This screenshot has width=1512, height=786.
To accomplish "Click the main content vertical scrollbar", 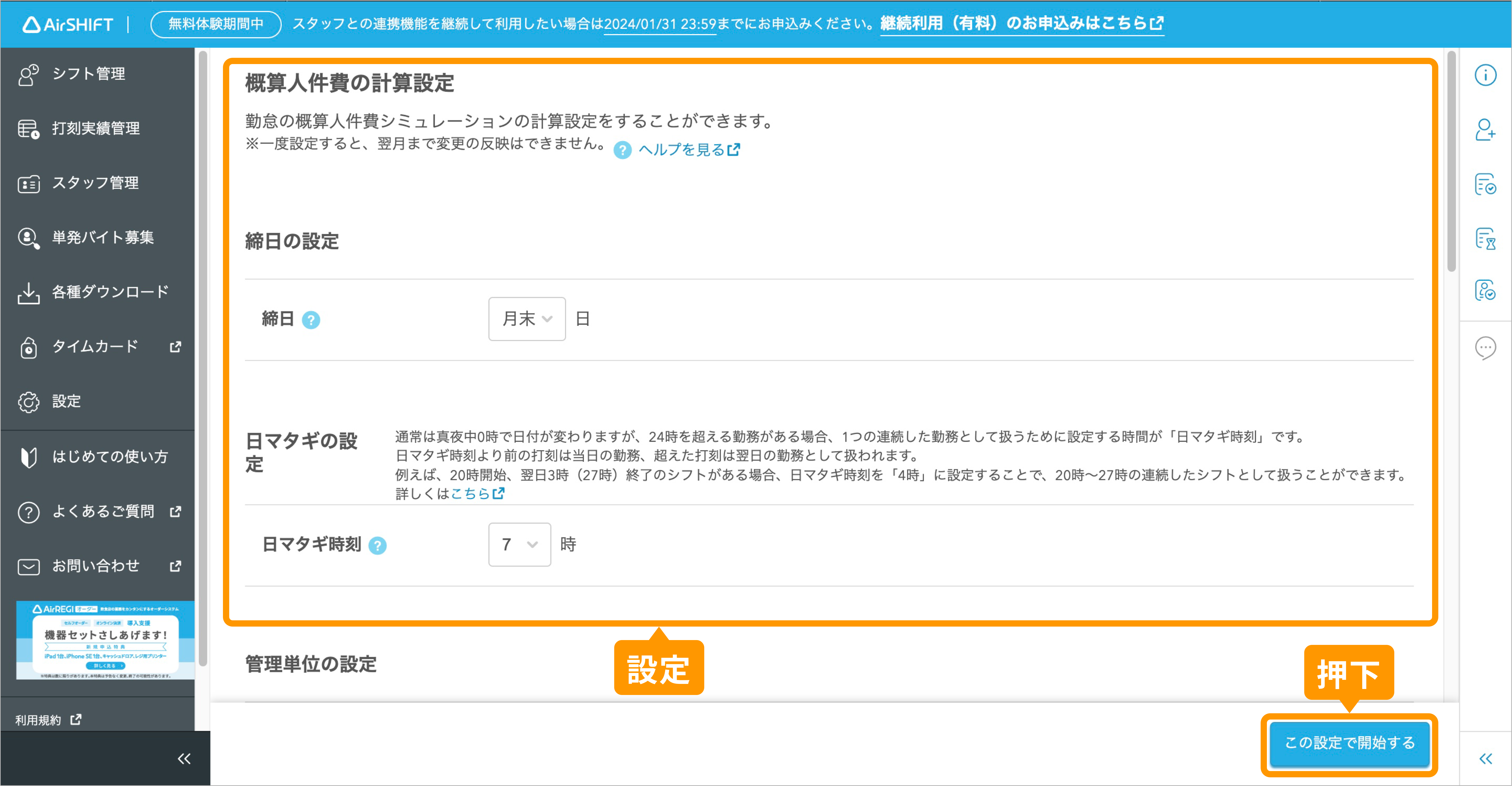I will point(1452,161).
